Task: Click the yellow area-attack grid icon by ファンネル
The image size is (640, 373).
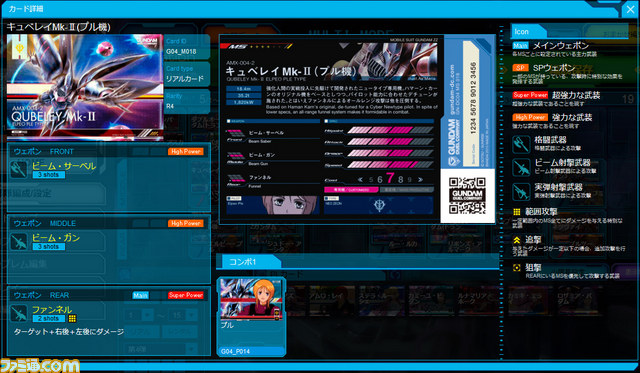Action: (72, 318)
